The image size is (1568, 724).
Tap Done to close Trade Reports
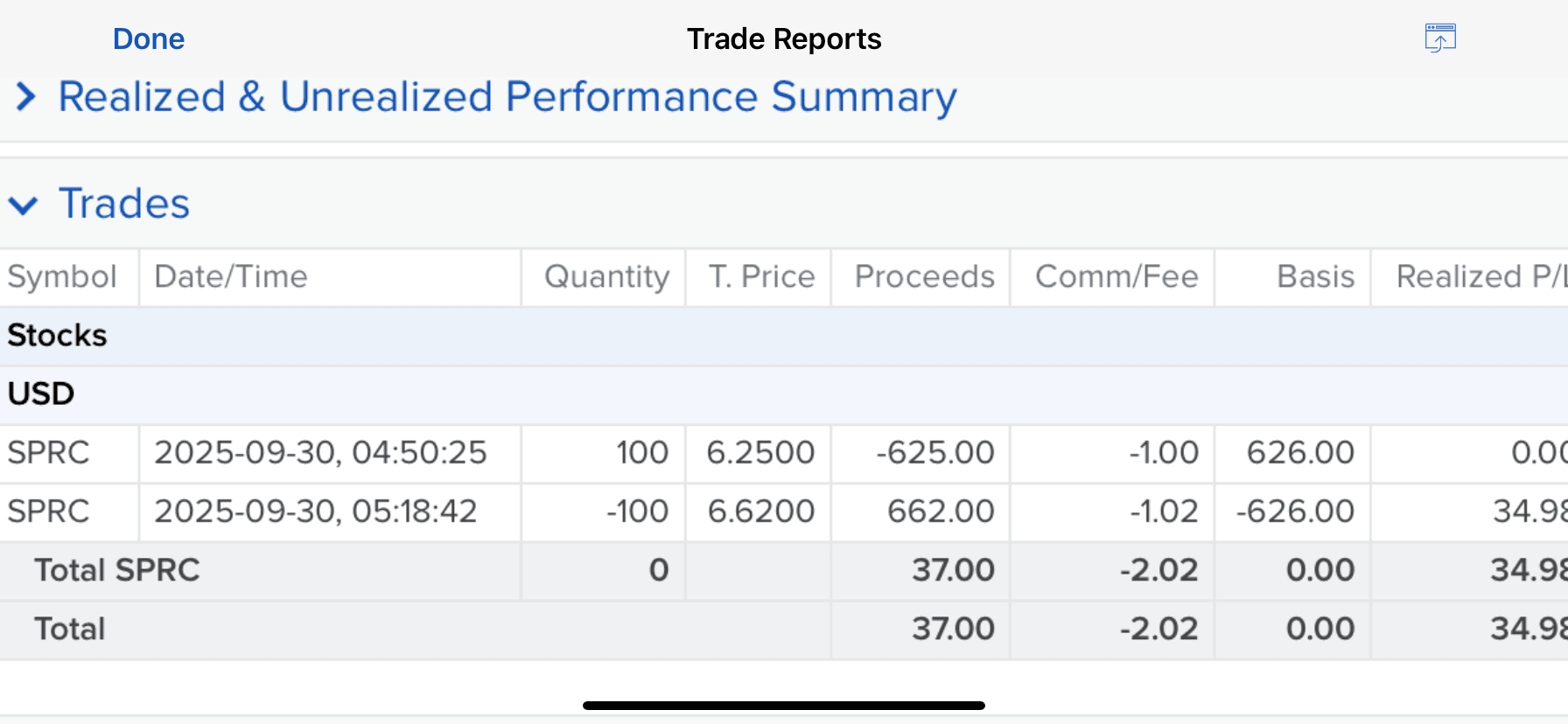tap(149, 39)
